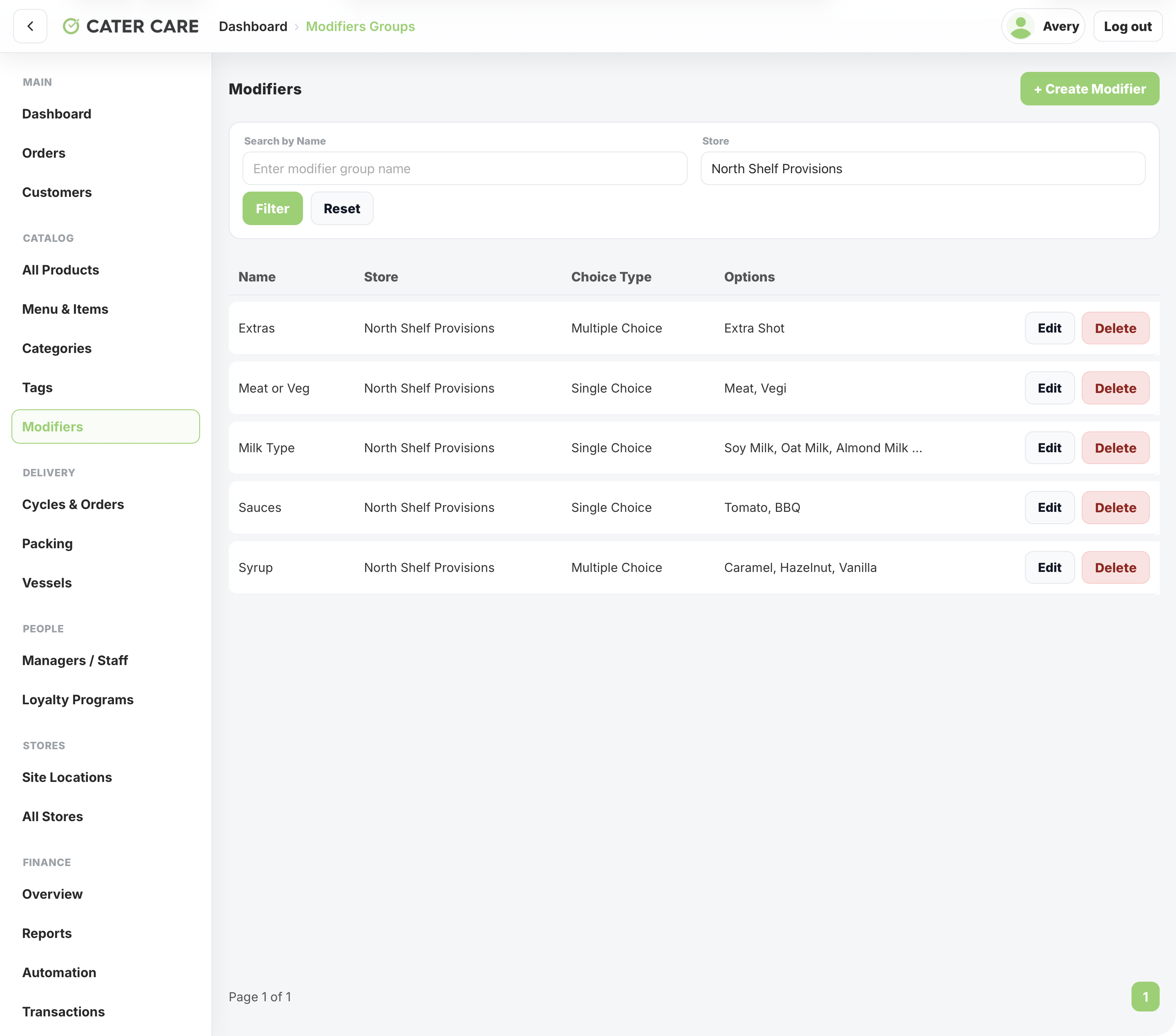Image resolution: width=1176 pixels, height=1036 pixels.
Task: Click the Search by Name input field
Action: click(464, 169)
